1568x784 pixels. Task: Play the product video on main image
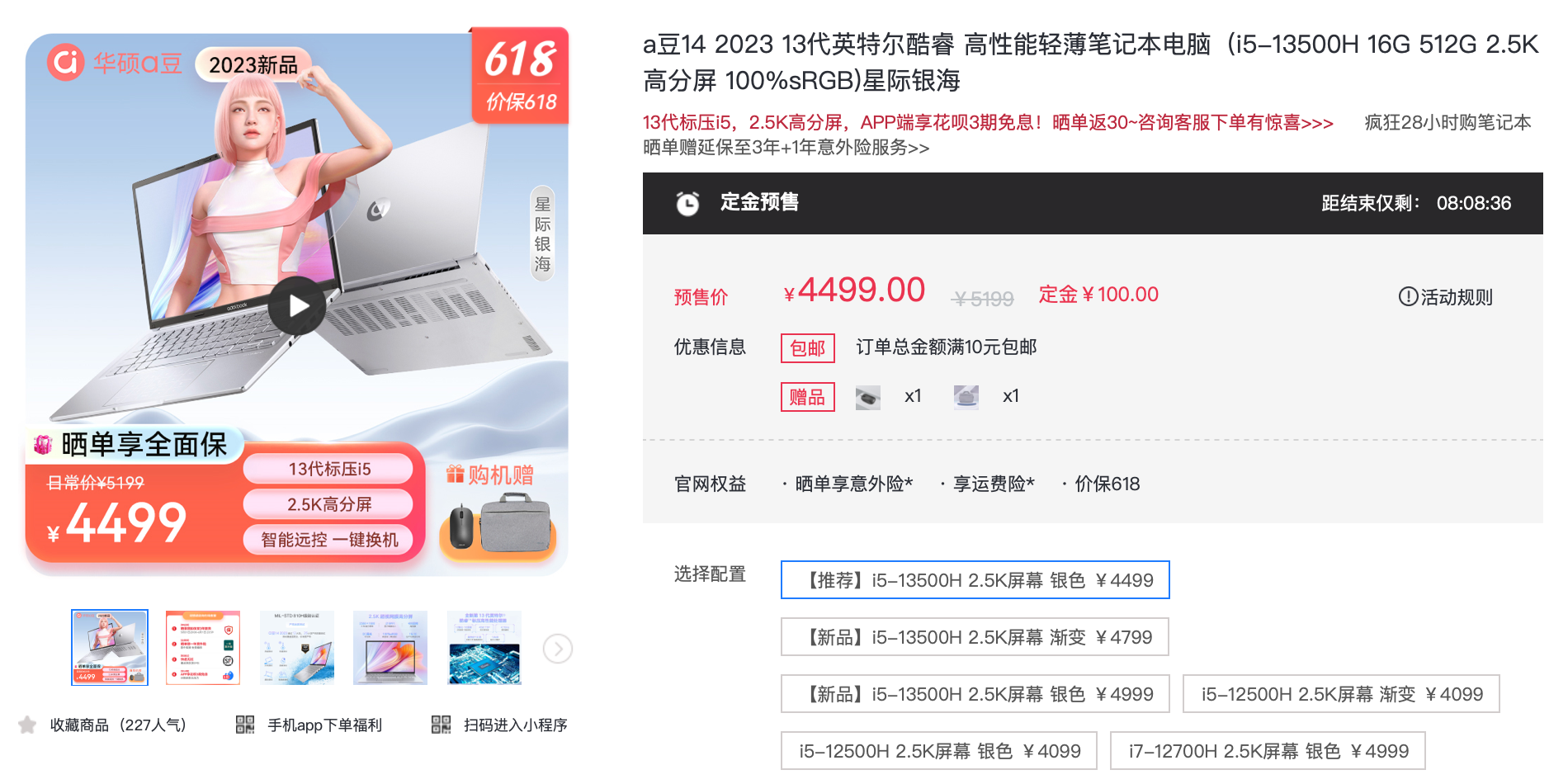click(x=297, y=305)
